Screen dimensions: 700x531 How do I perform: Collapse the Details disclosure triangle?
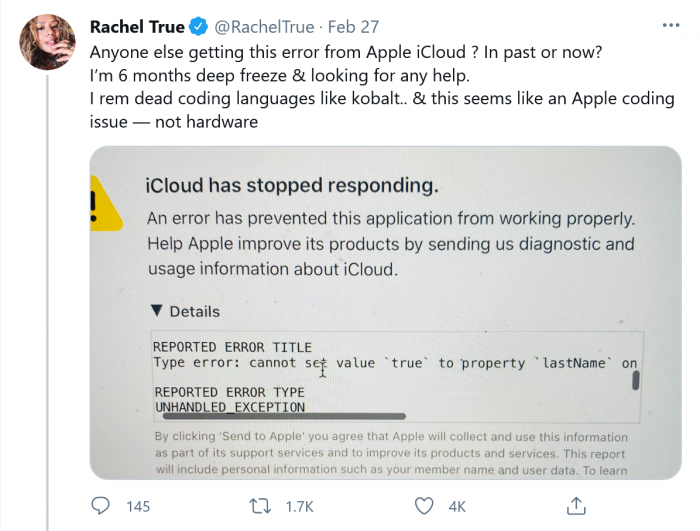click(157, 311)
